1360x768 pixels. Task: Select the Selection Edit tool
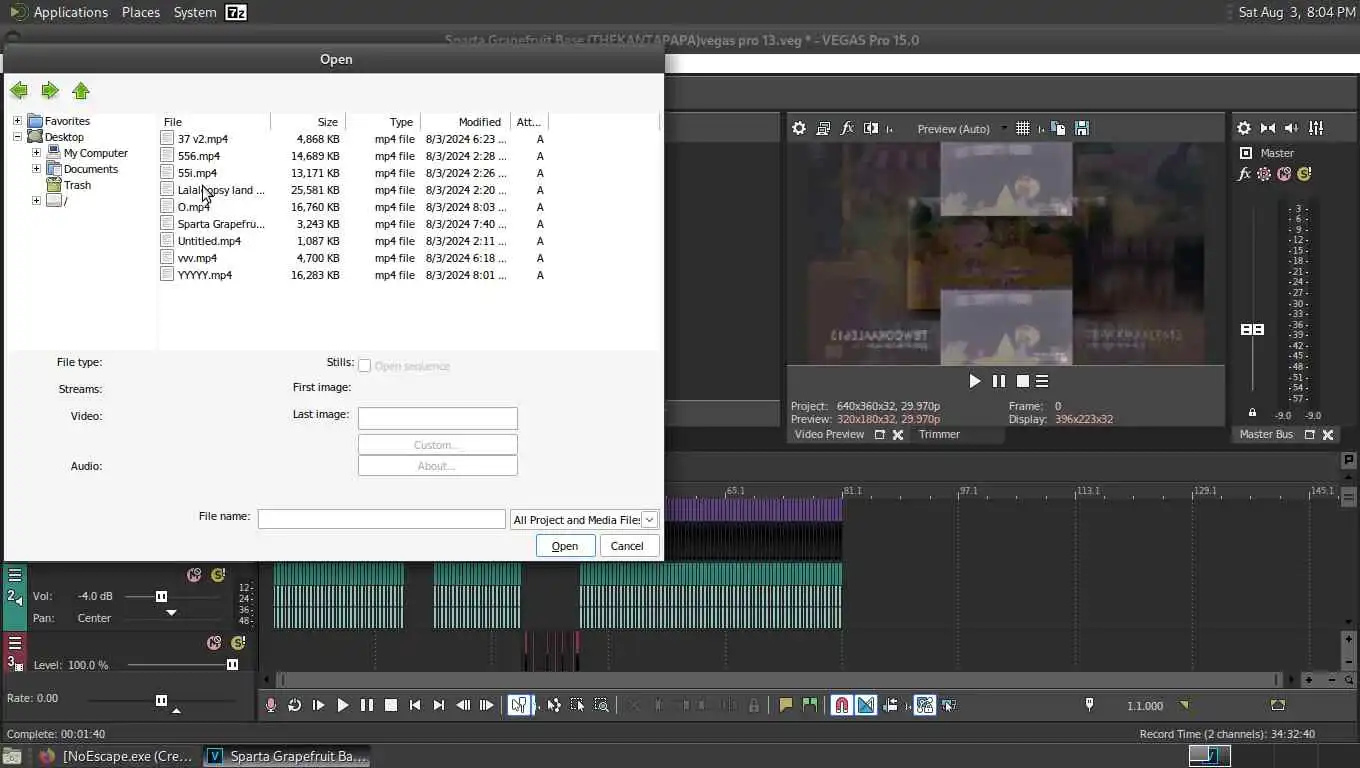point(577,705)
